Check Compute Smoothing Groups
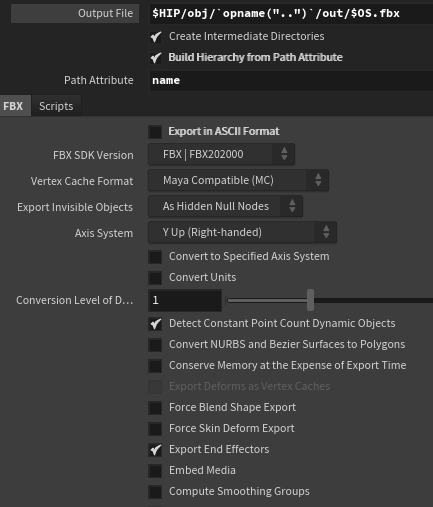 click(x=155, y=492)
